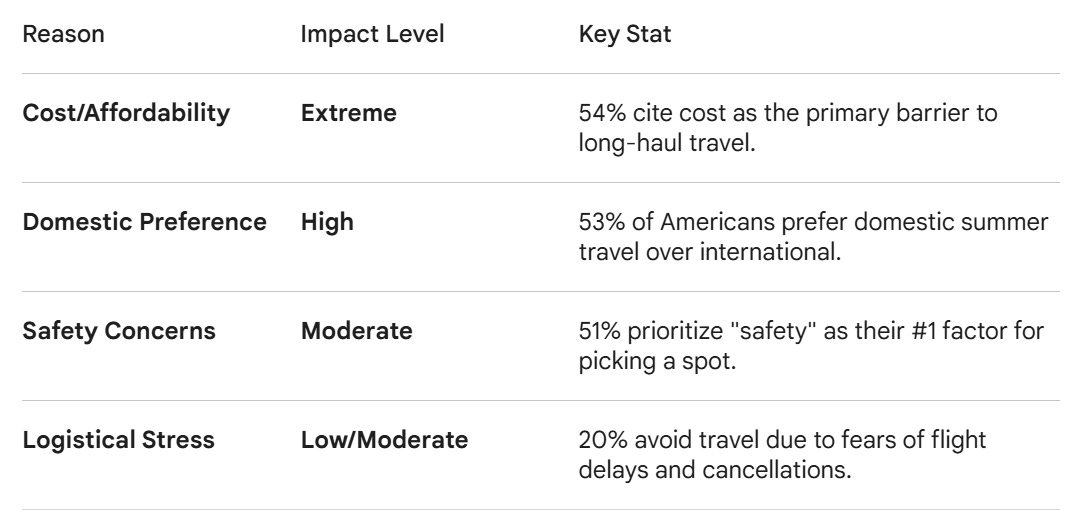The image size is (1074, 516).
Task: Click the phrase travel over international
Action: point(710,252)
